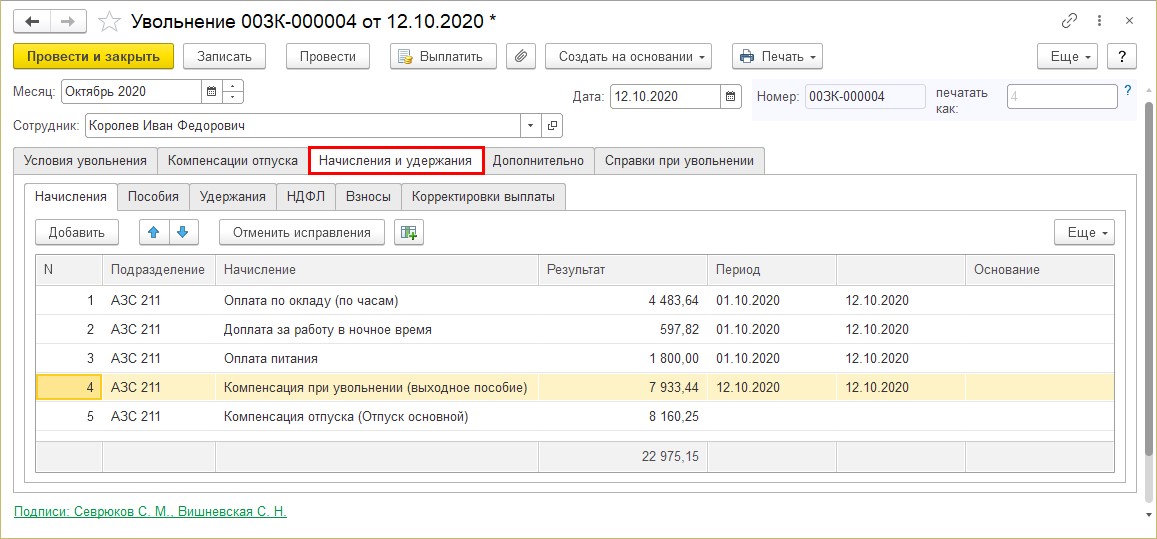Click Отменить исправления button
Image resolution: width=1157 pixels, height=539 pixels.
click(x=302, y=233)
